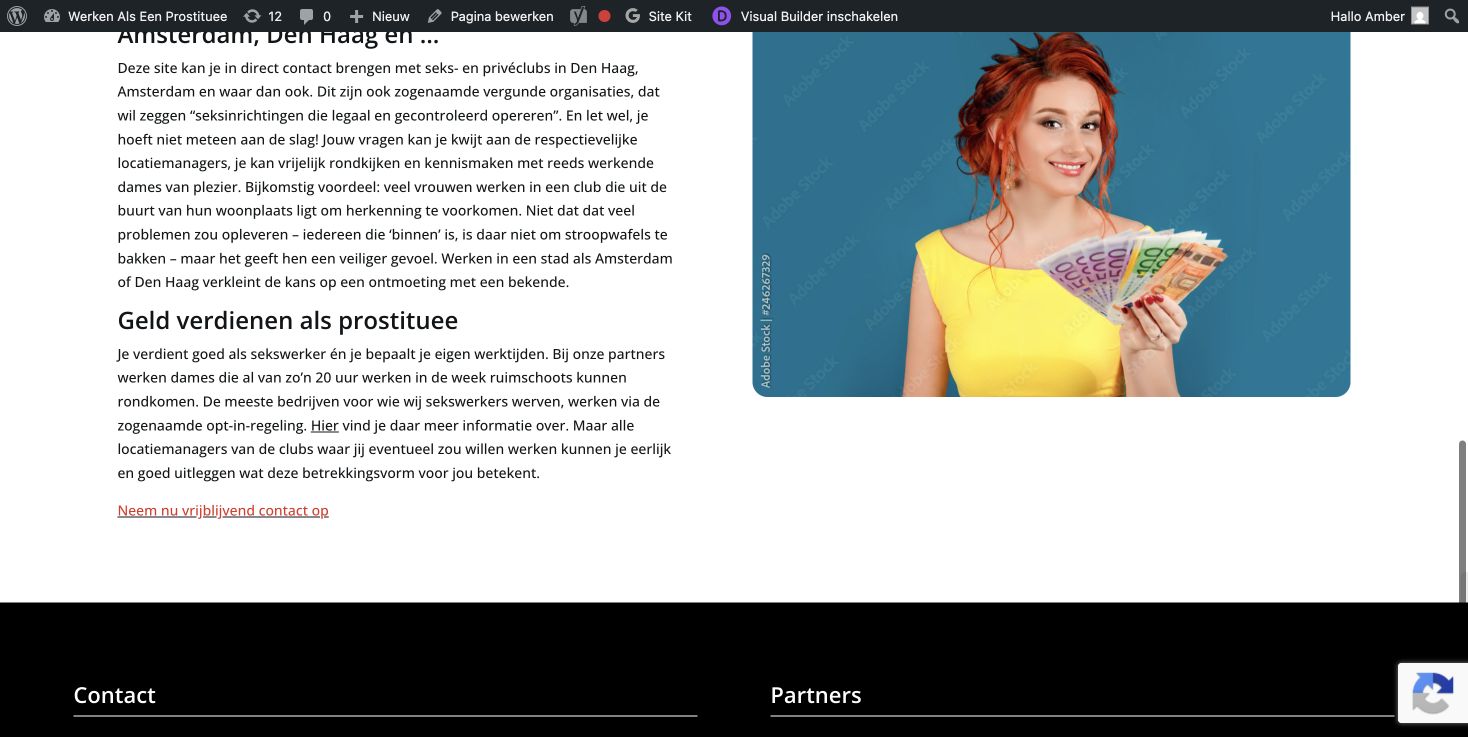Open the Yoast SEO icon
1468x737 pixels.
[578, 16]
